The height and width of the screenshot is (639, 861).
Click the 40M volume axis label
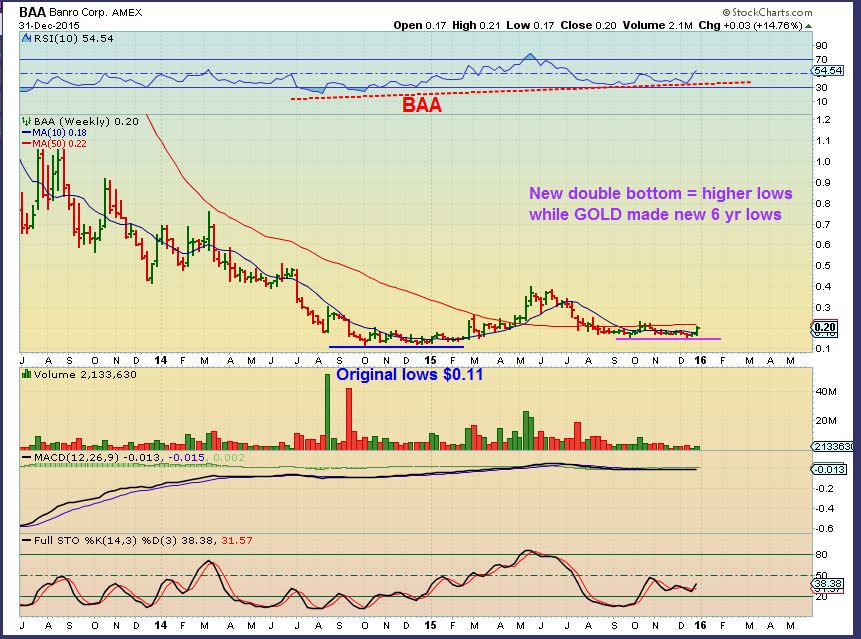click(826, 391)
